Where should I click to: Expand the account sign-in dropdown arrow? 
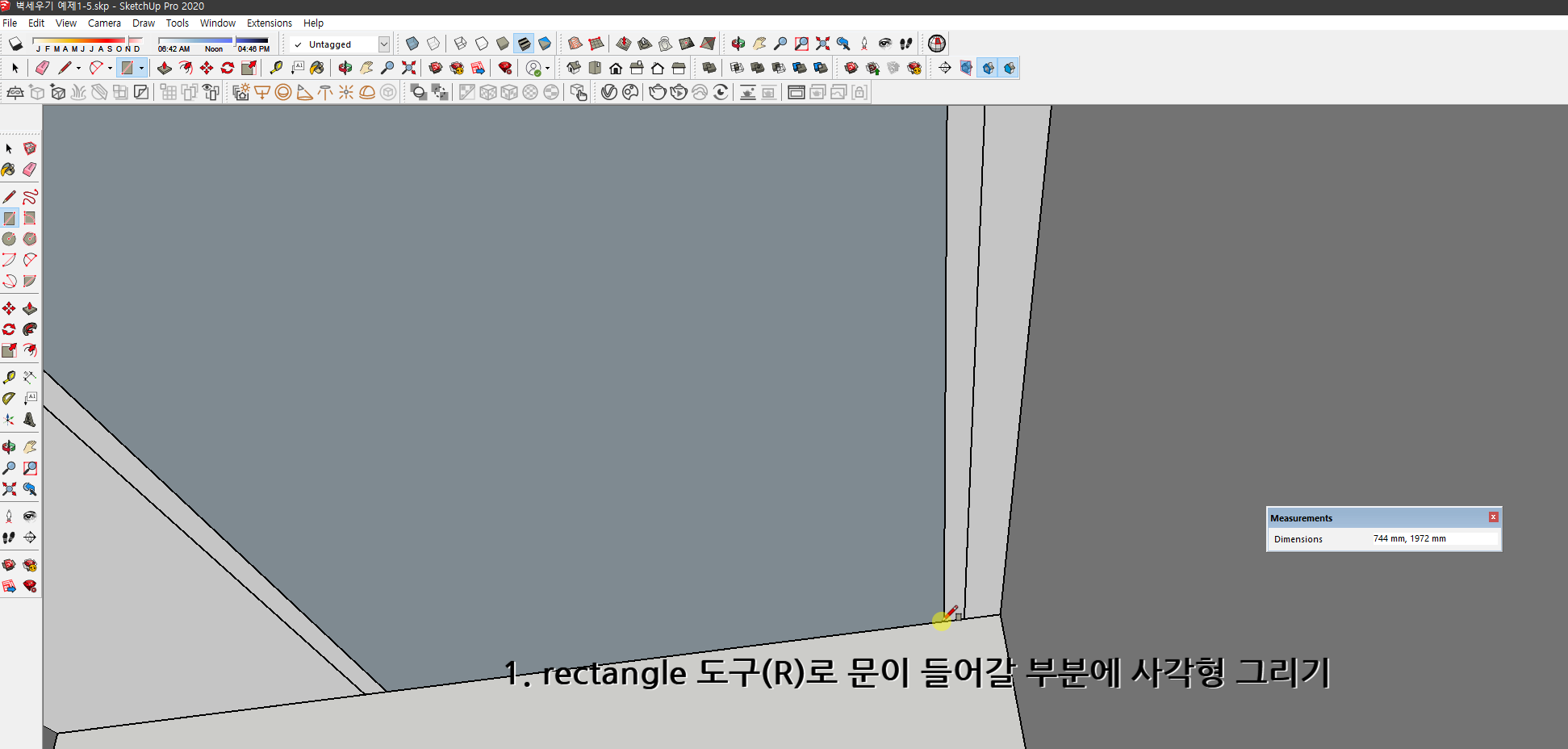pyautogui.click(x=548, y=69)
